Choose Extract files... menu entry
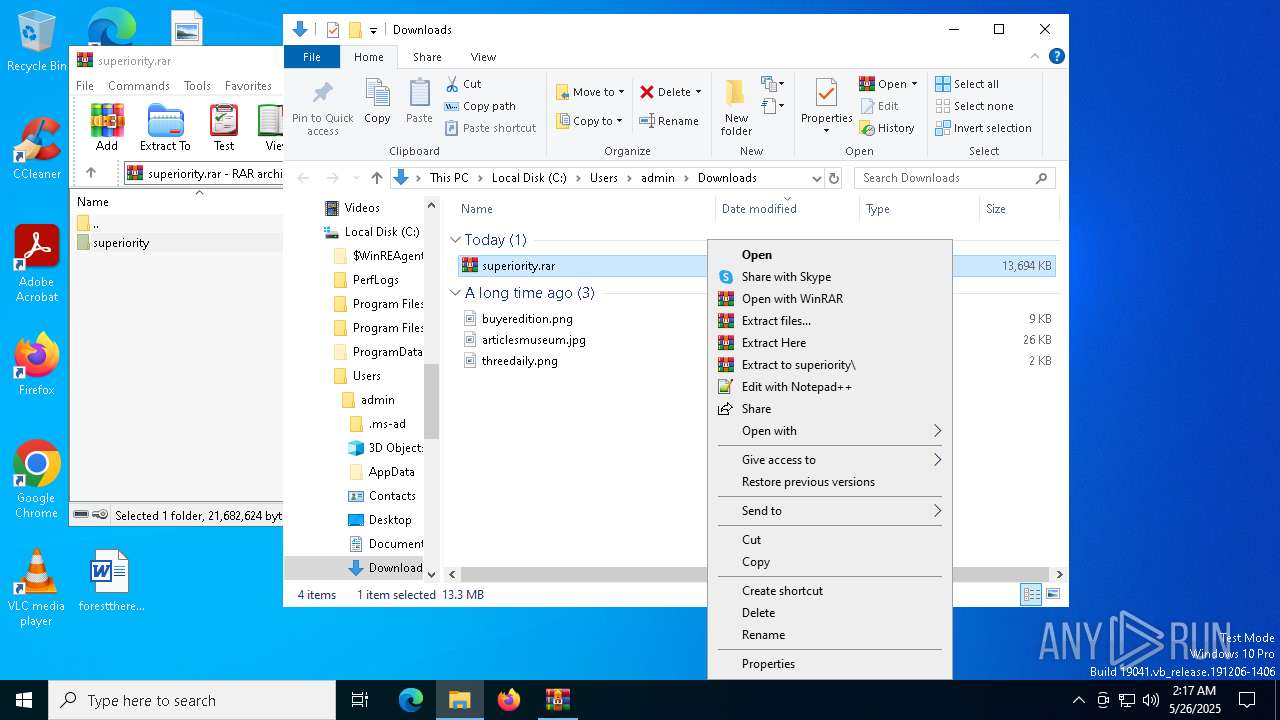Screen dimensions: 1280x720 [830, 321]
